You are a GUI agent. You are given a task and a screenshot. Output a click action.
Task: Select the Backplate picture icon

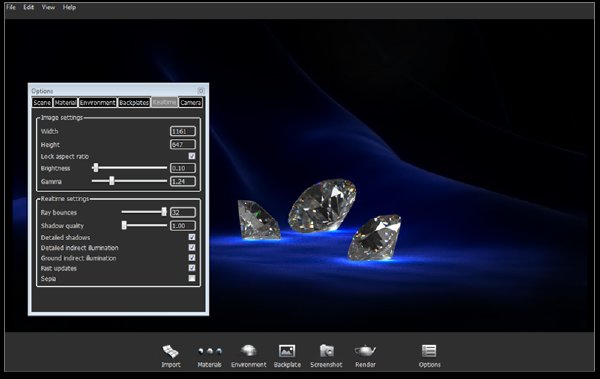(x=287, y=351)
